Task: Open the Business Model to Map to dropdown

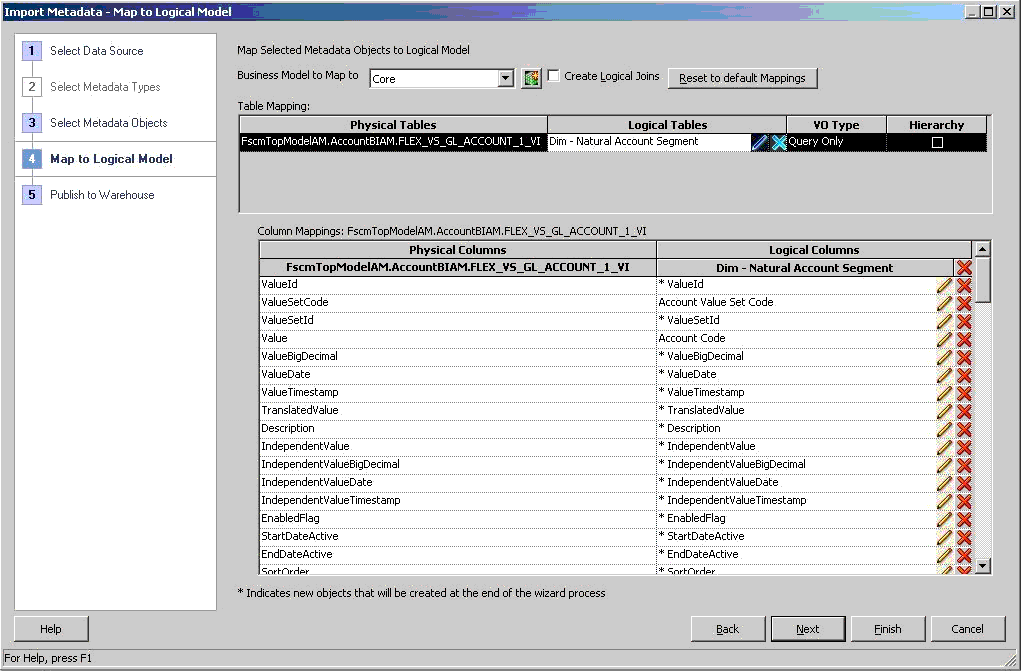Action: (x=505, y=78)
